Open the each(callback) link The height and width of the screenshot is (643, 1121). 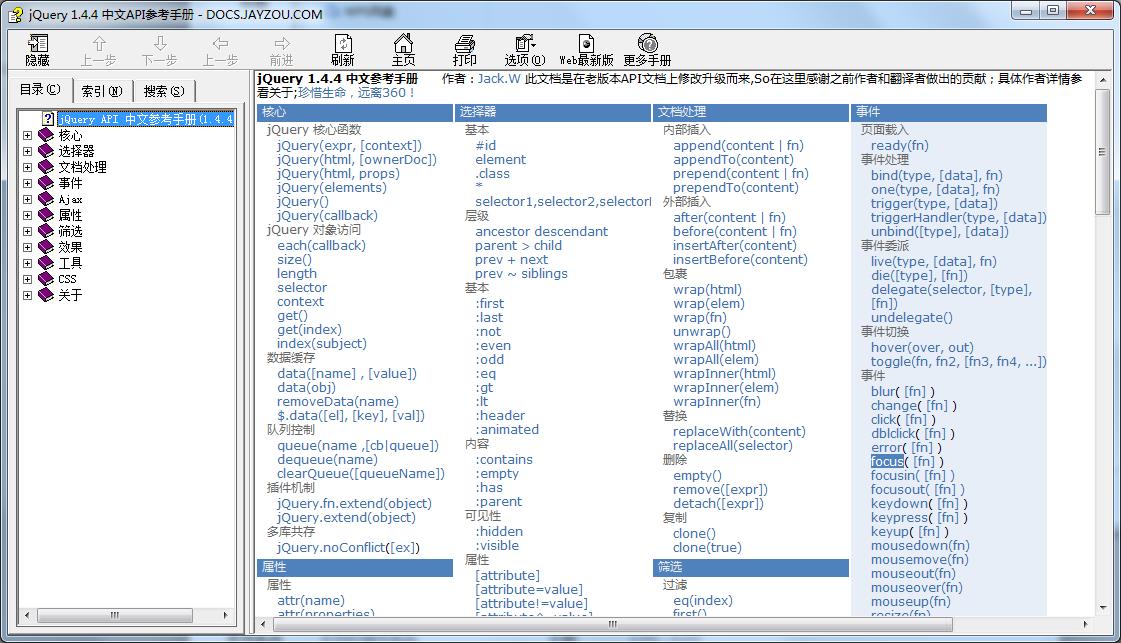tap(321, 246)
